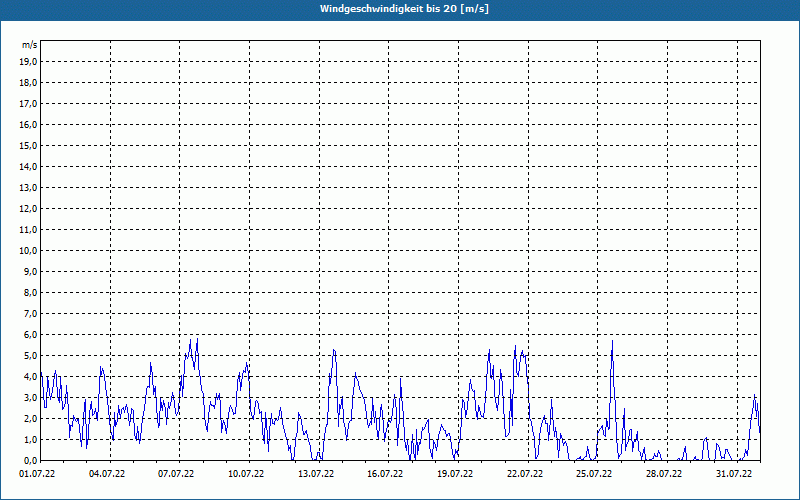
Task: Click the 14,0 y-axis label
Action: [x=28, y=166]
